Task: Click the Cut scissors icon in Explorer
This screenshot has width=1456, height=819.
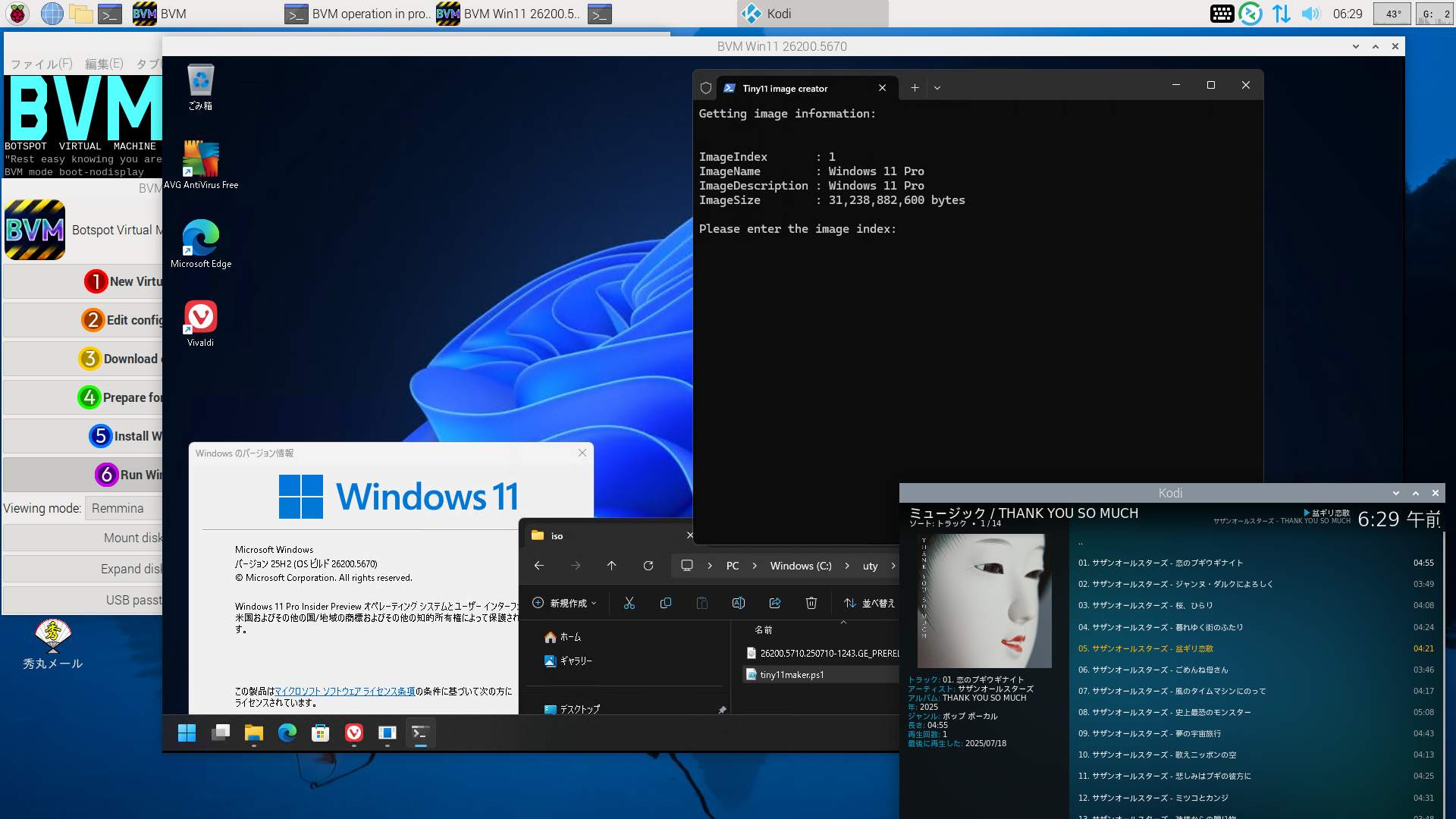Action: click(629, 603)
